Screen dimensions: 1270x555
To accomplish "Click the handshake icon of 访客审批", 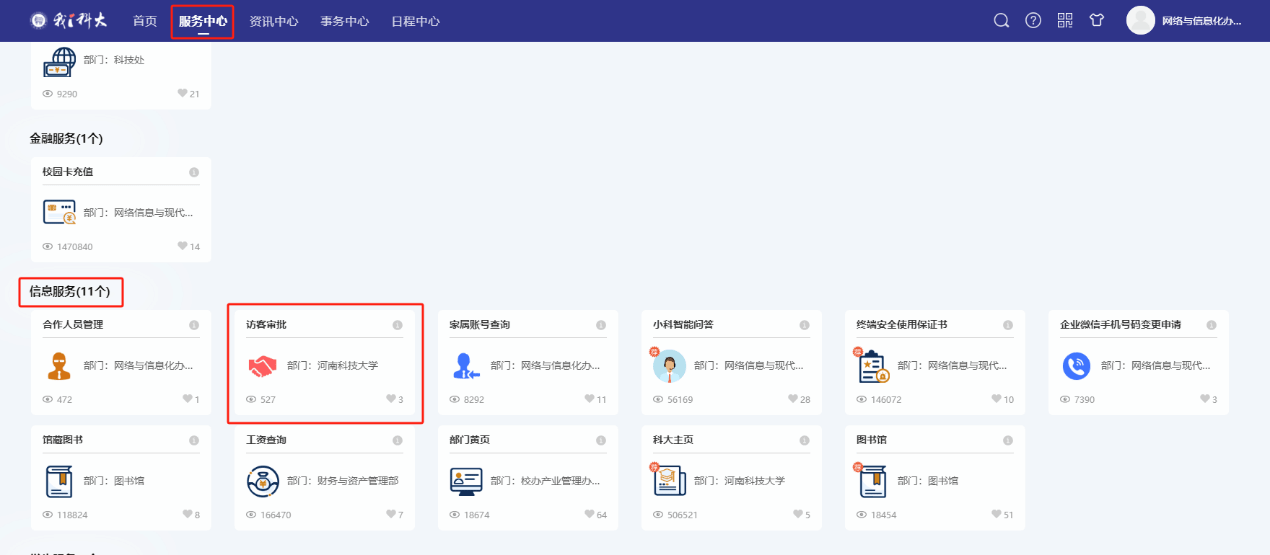I will tap(262, 366).
